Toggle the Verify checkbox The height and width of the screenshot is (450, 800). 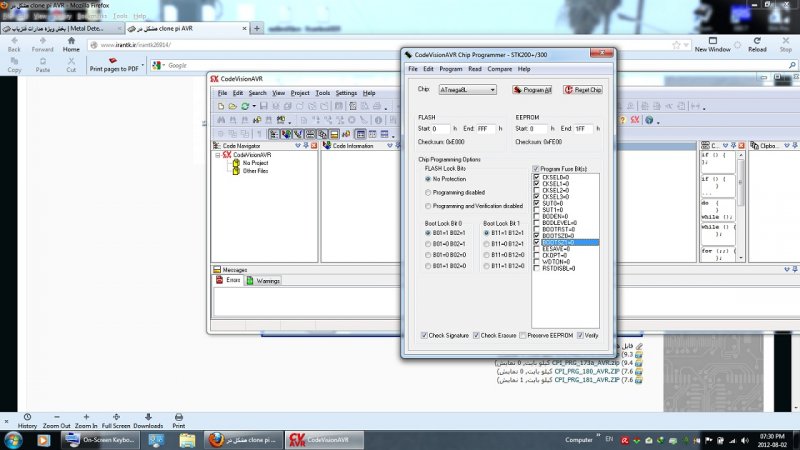point(580,335)
